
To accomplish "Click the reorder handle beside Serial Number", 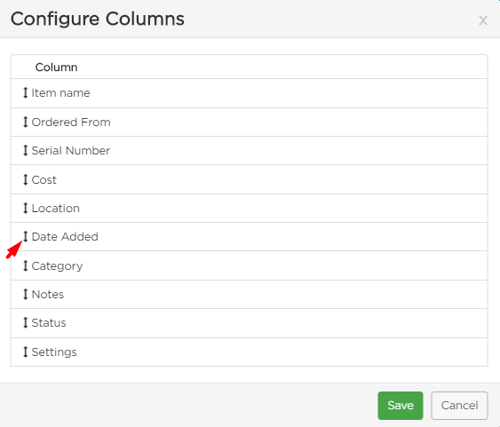I will [x=25, y=150].
